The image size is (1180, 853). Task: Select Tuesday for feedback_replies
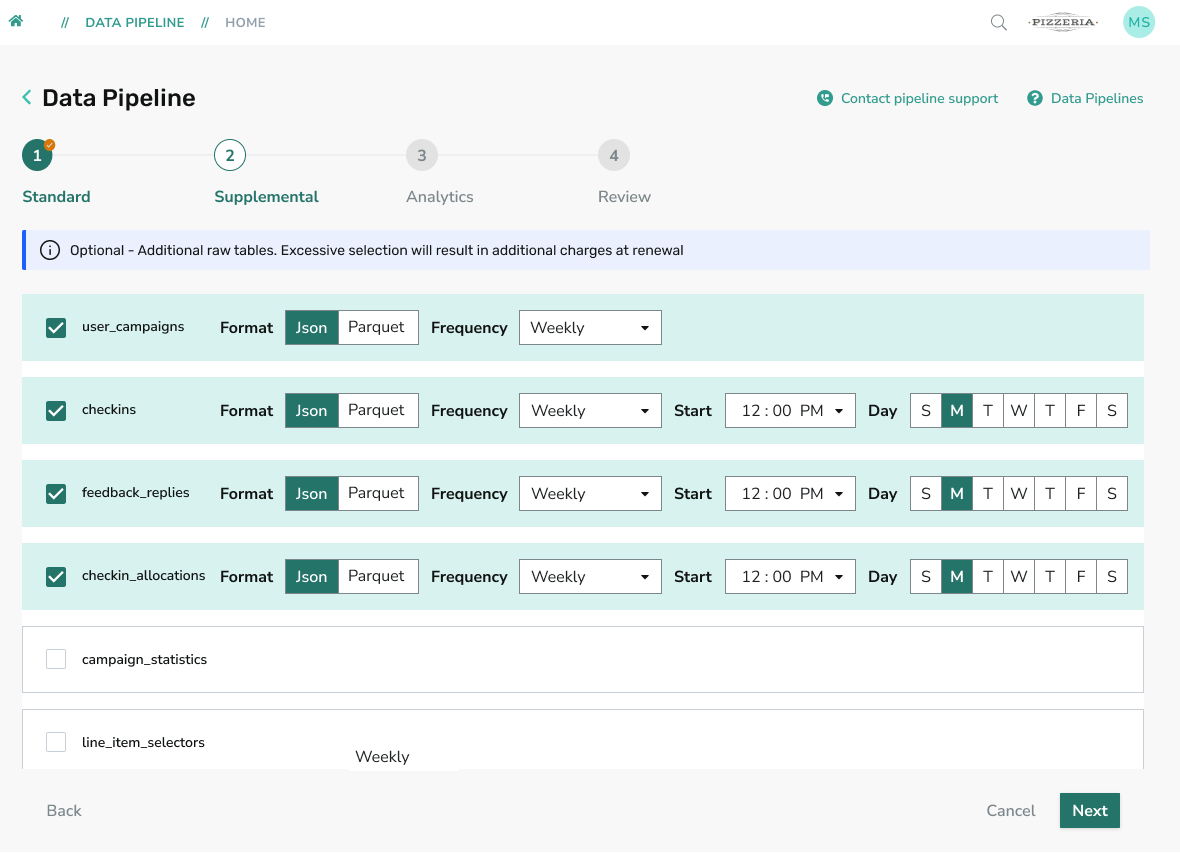click(x=987, y=493)
